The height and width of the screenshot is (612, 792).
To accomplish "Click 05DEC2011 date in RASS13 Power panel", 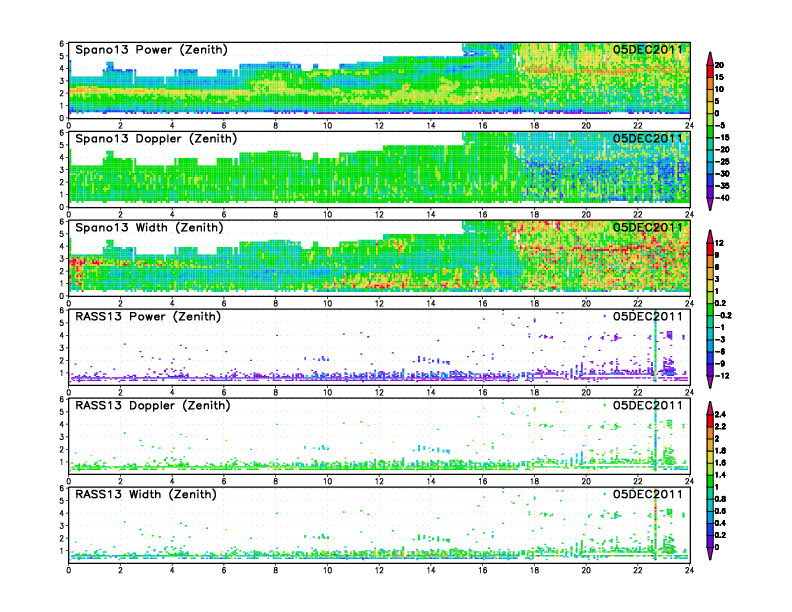I will point(648,317).
